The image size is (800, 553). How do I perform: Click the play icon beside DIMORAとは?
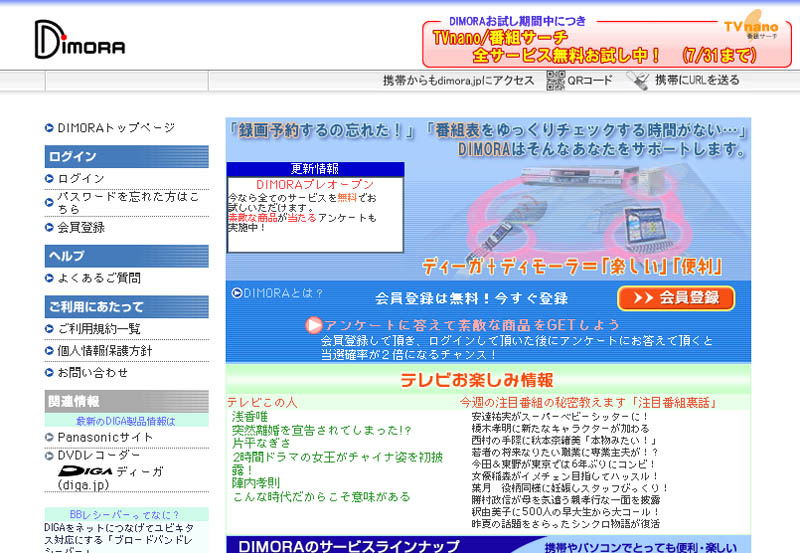click(x=237, y=293)
